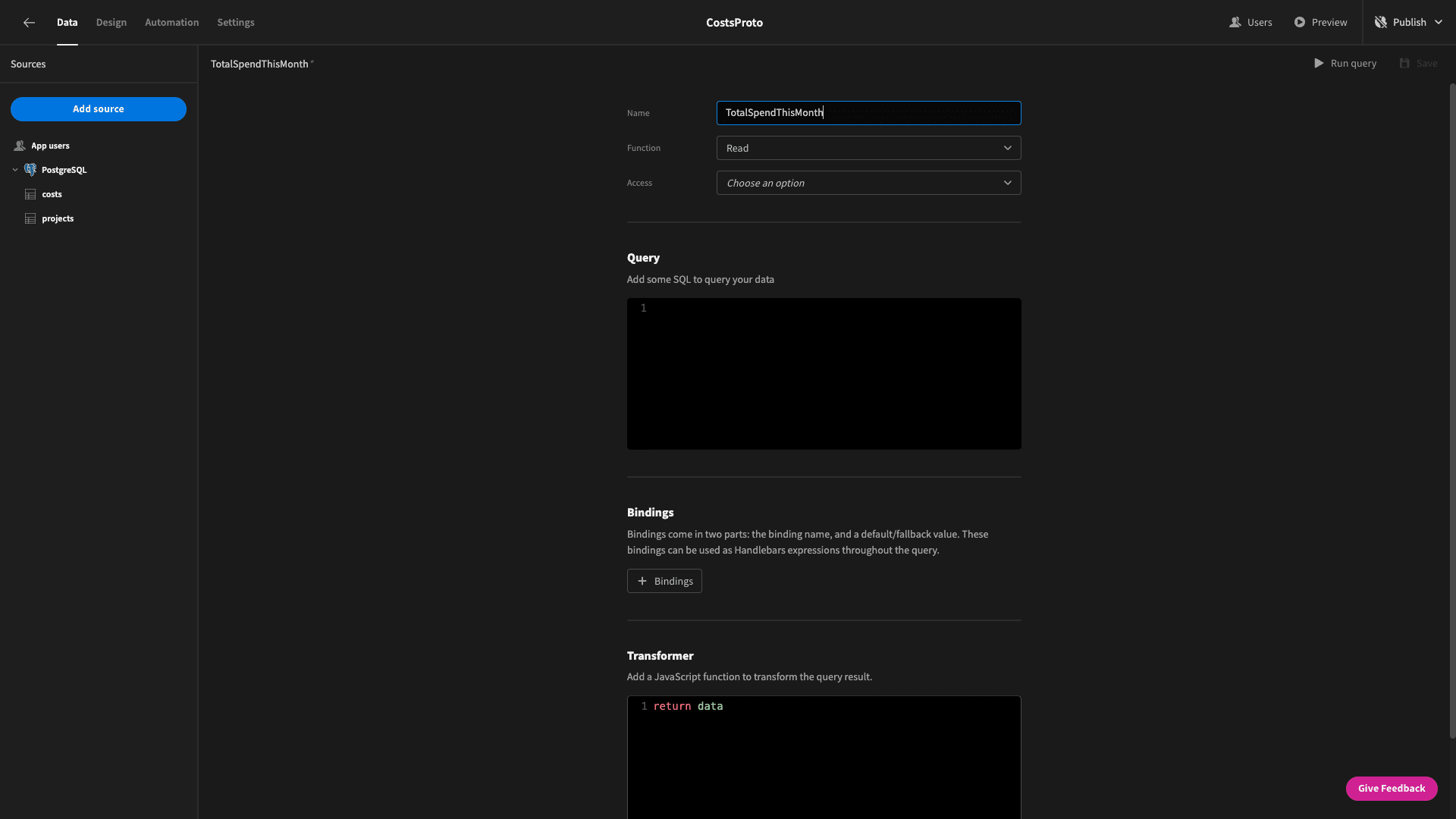
Task: Switch to the Automation tab
Action: tap(172, 23)
